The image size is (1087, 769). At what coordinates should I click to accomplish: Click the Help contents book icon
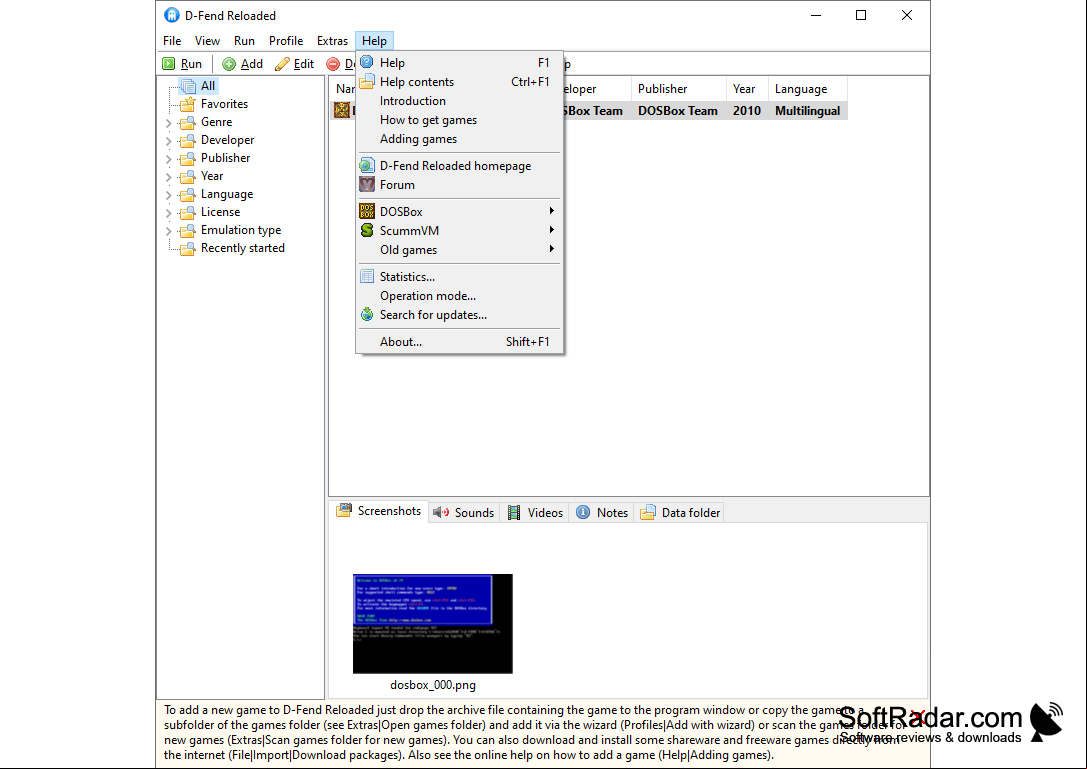[x=367, y=82]
